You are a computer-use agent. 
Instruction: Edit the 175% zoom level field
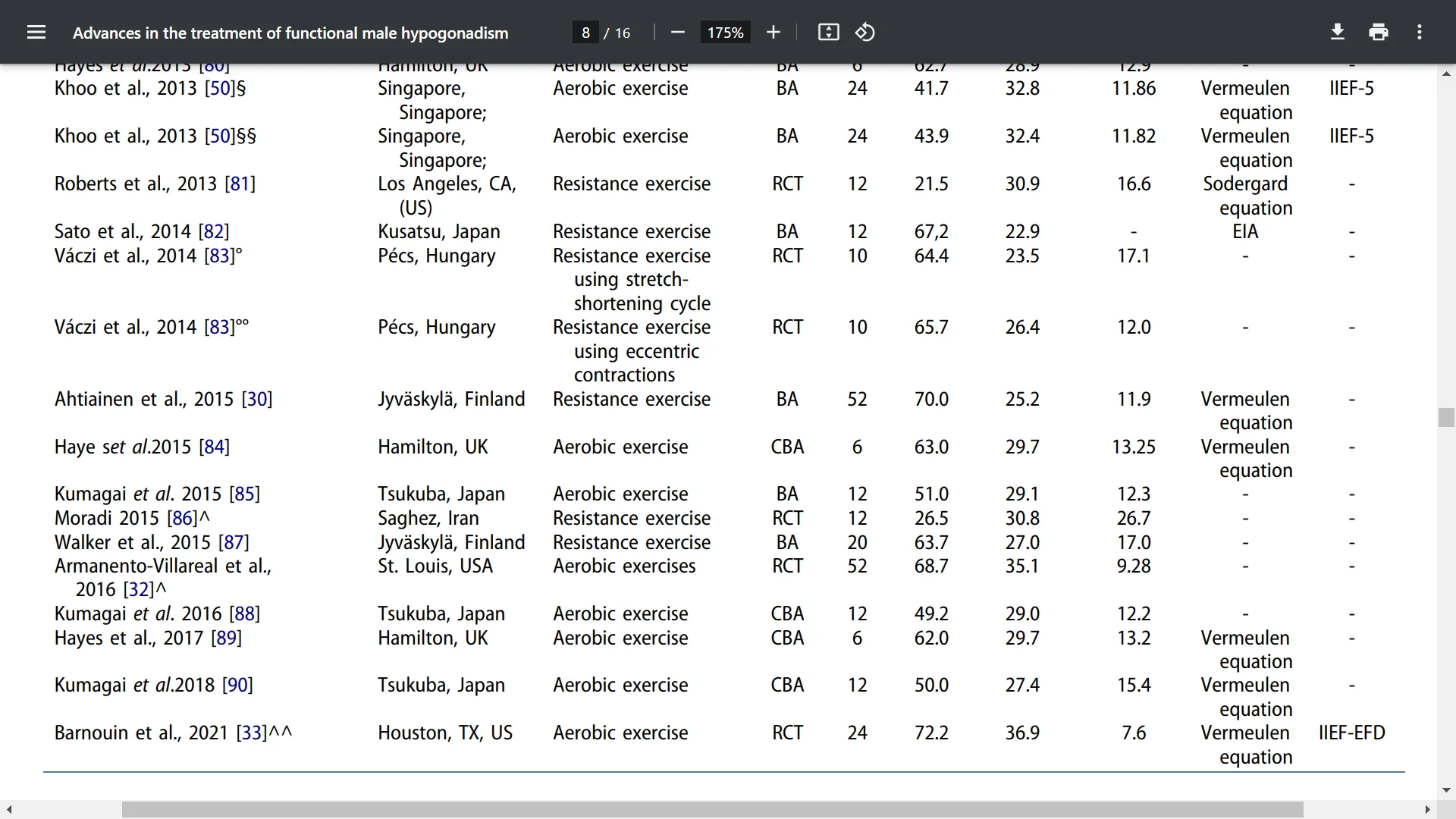click(725, 33)
